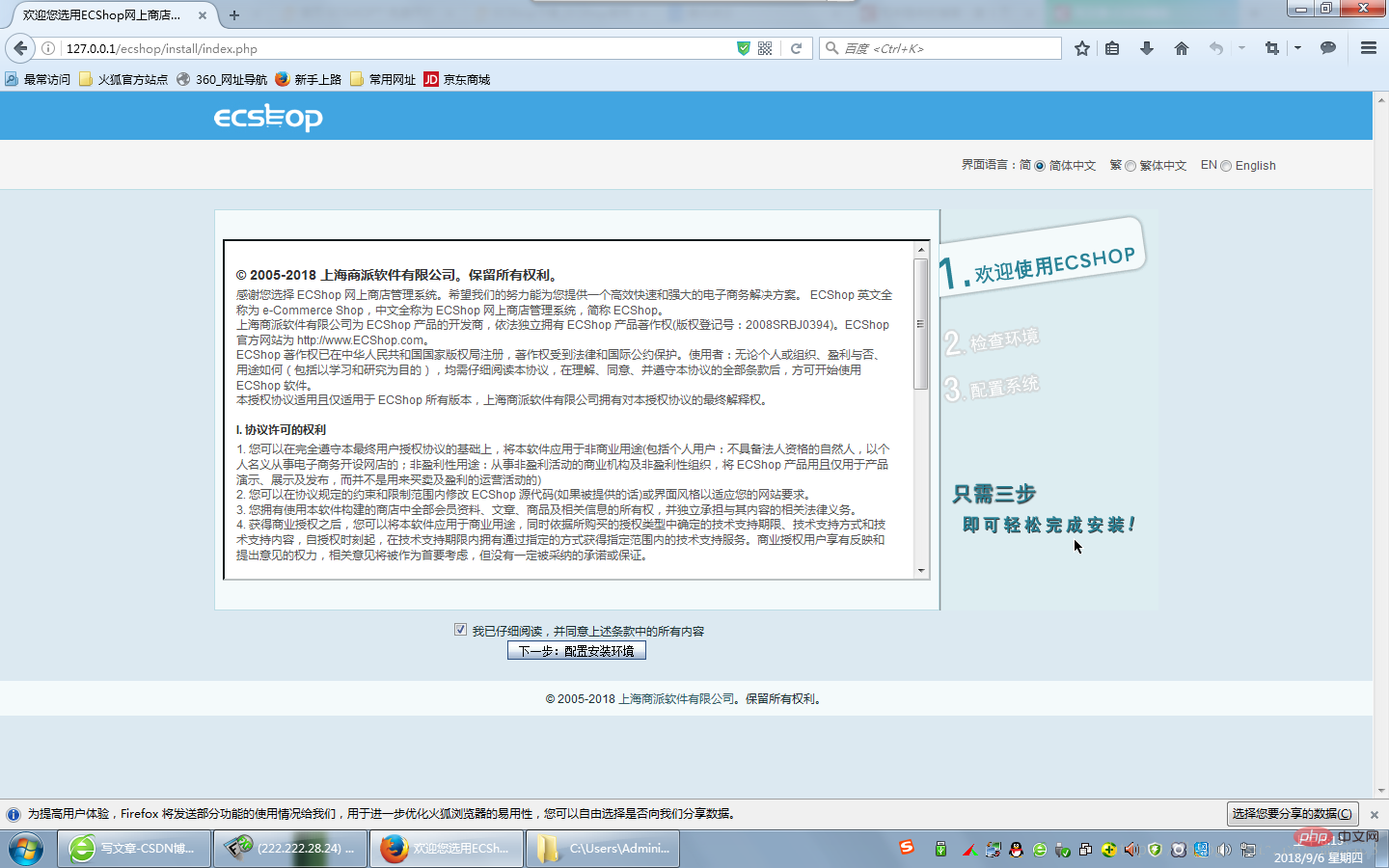Viewport: 1389px width, 868px height.
Task: Click the license text scrollbar thumb
Action: (x=921, y=324)
